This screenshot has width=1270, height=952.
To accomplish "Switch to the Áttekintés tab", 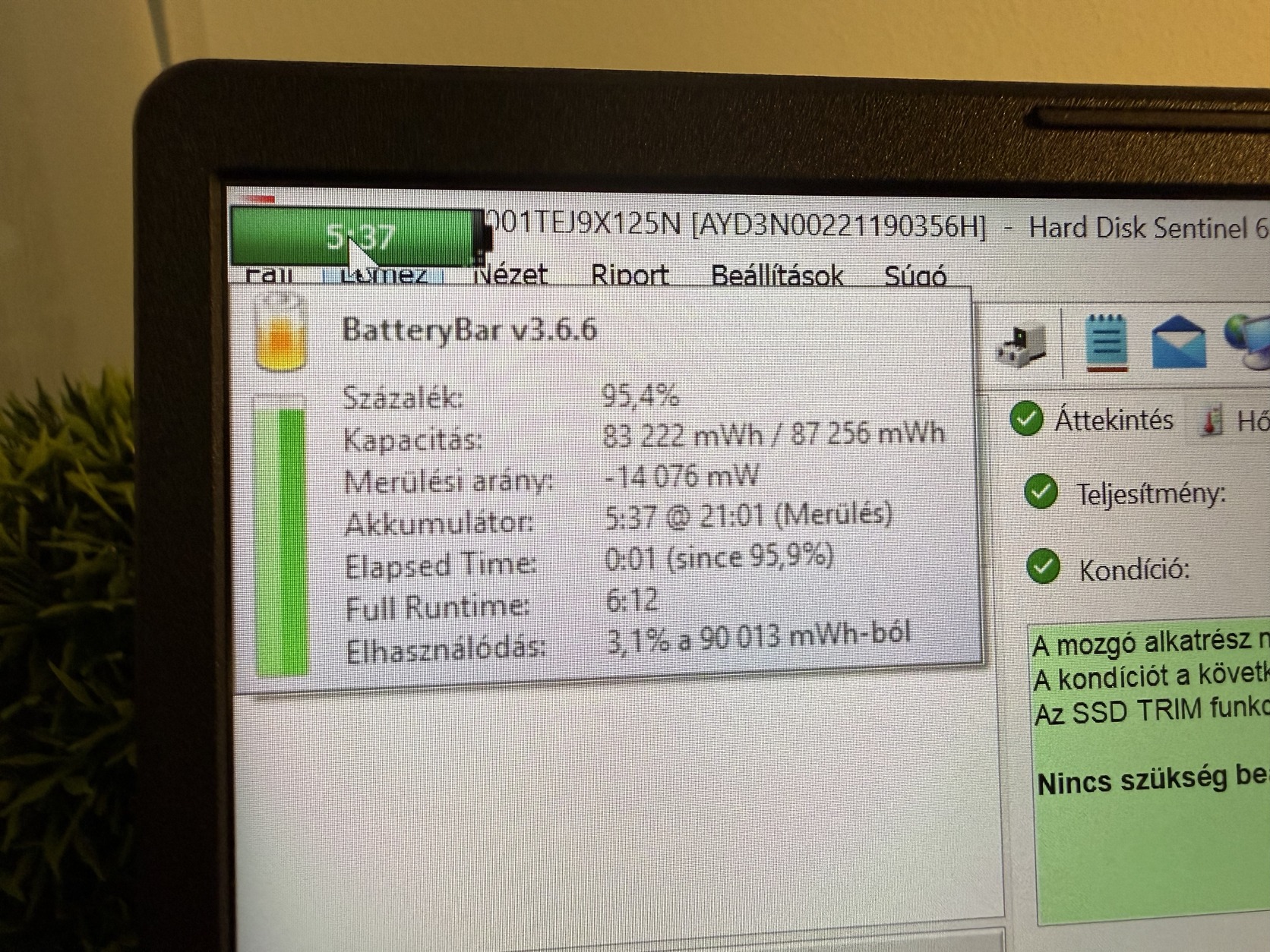I will coord(1092,419).
